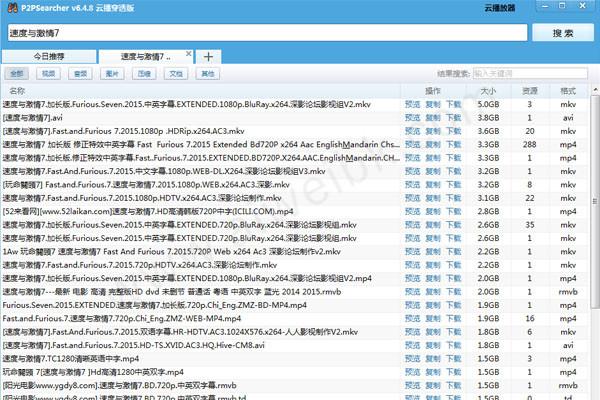Click the 搜索 search button
The height and width of the screenshot is (400, 600).
coord(563,33)
